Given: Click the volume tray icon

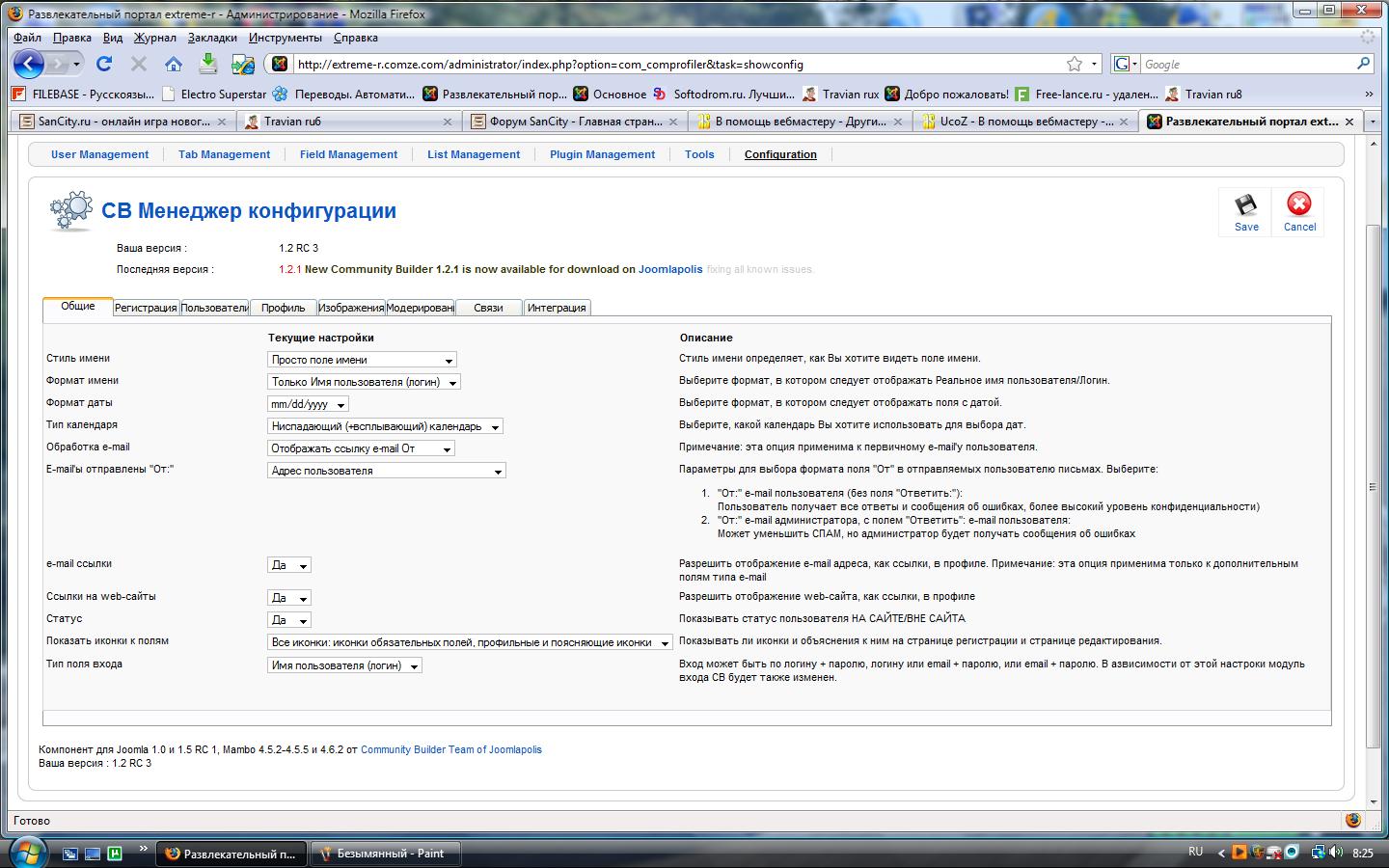Looking at the screenshot, I should click(1336, 853).
